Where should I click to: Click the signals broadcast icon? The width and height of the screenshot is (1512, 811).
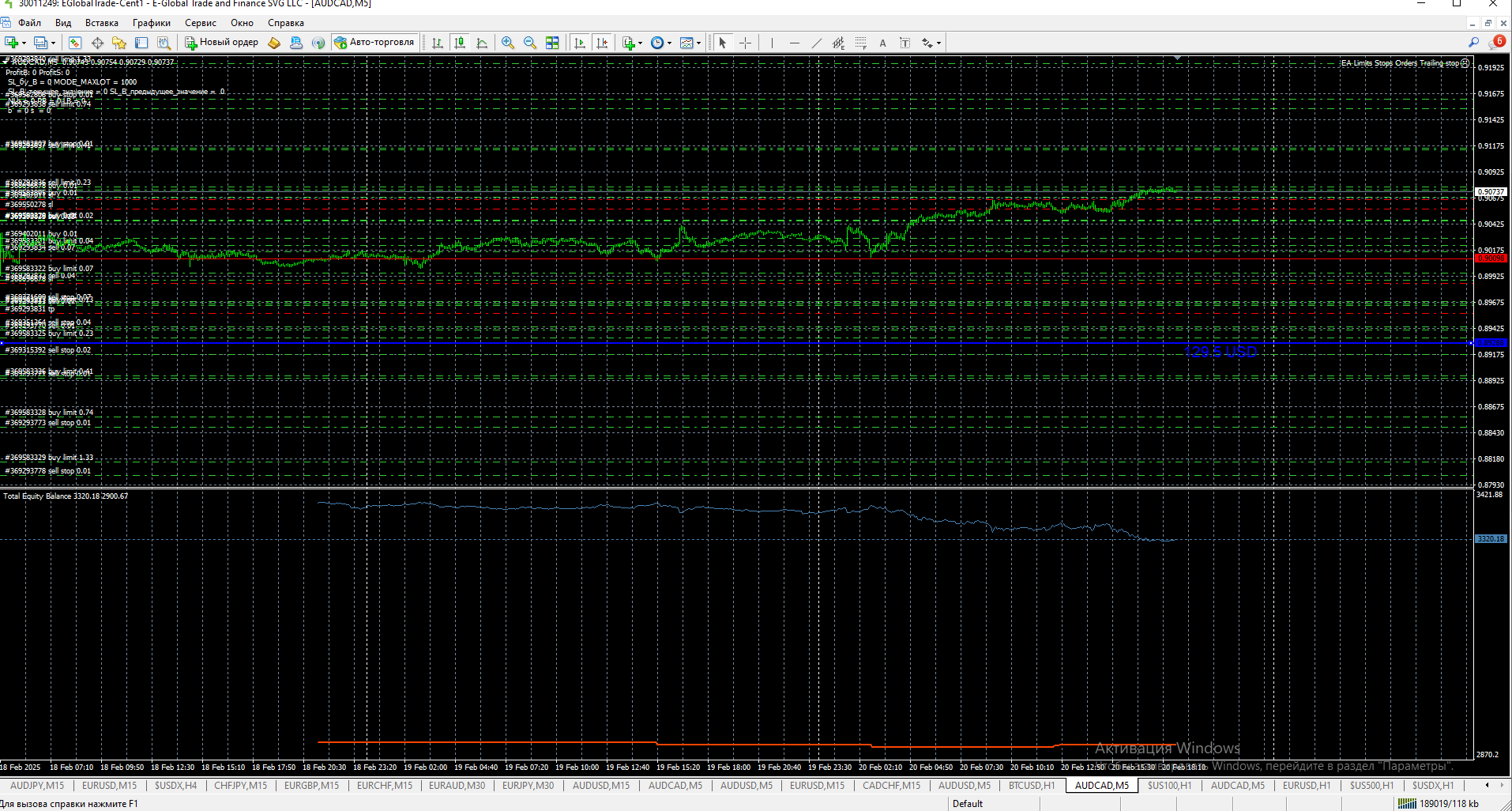click(318, 43)
